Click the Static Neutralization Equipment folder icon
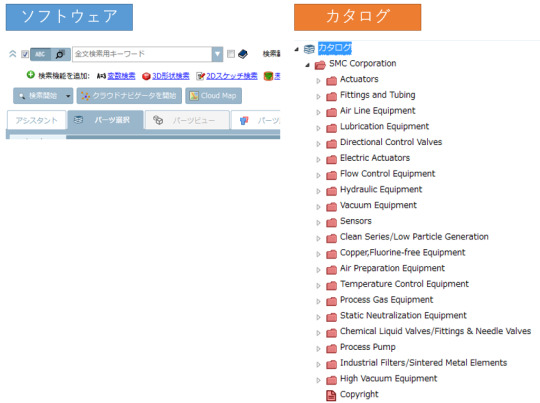 331,317
